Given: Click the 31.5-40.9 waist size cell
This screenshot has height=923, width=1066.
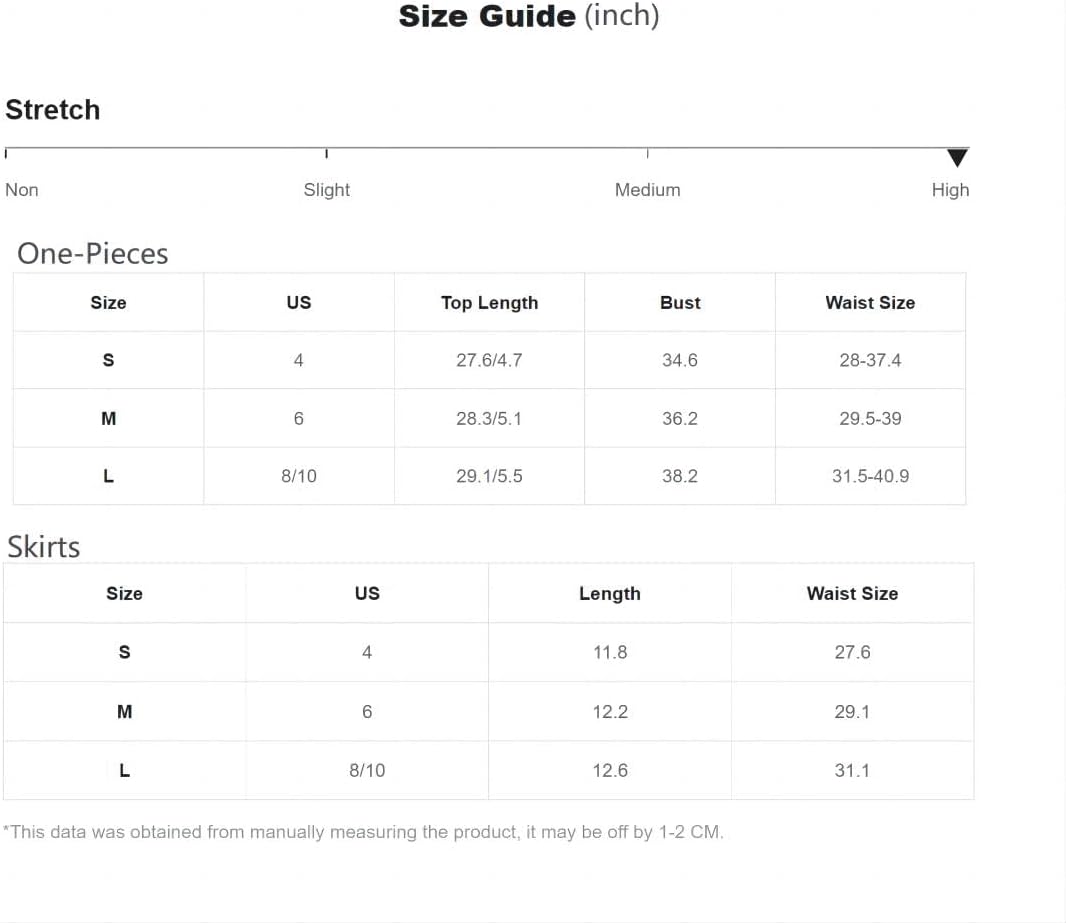Looking at the screenshot, I should [870, 476].
